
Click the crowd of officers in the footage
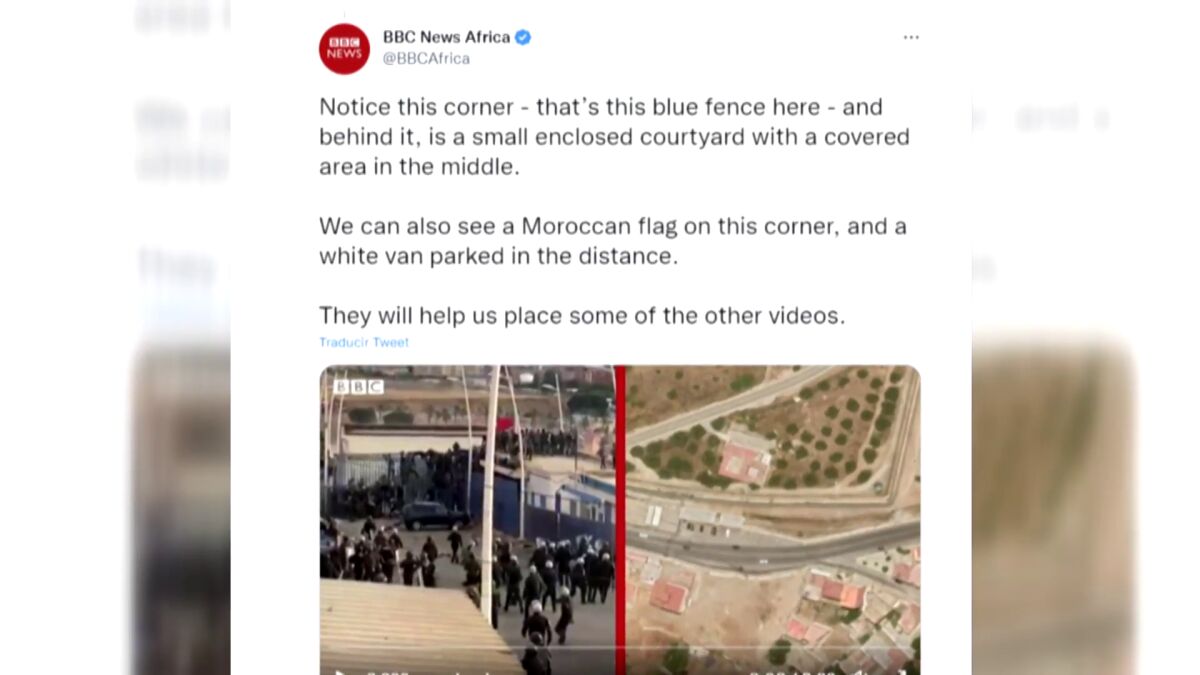470,575
